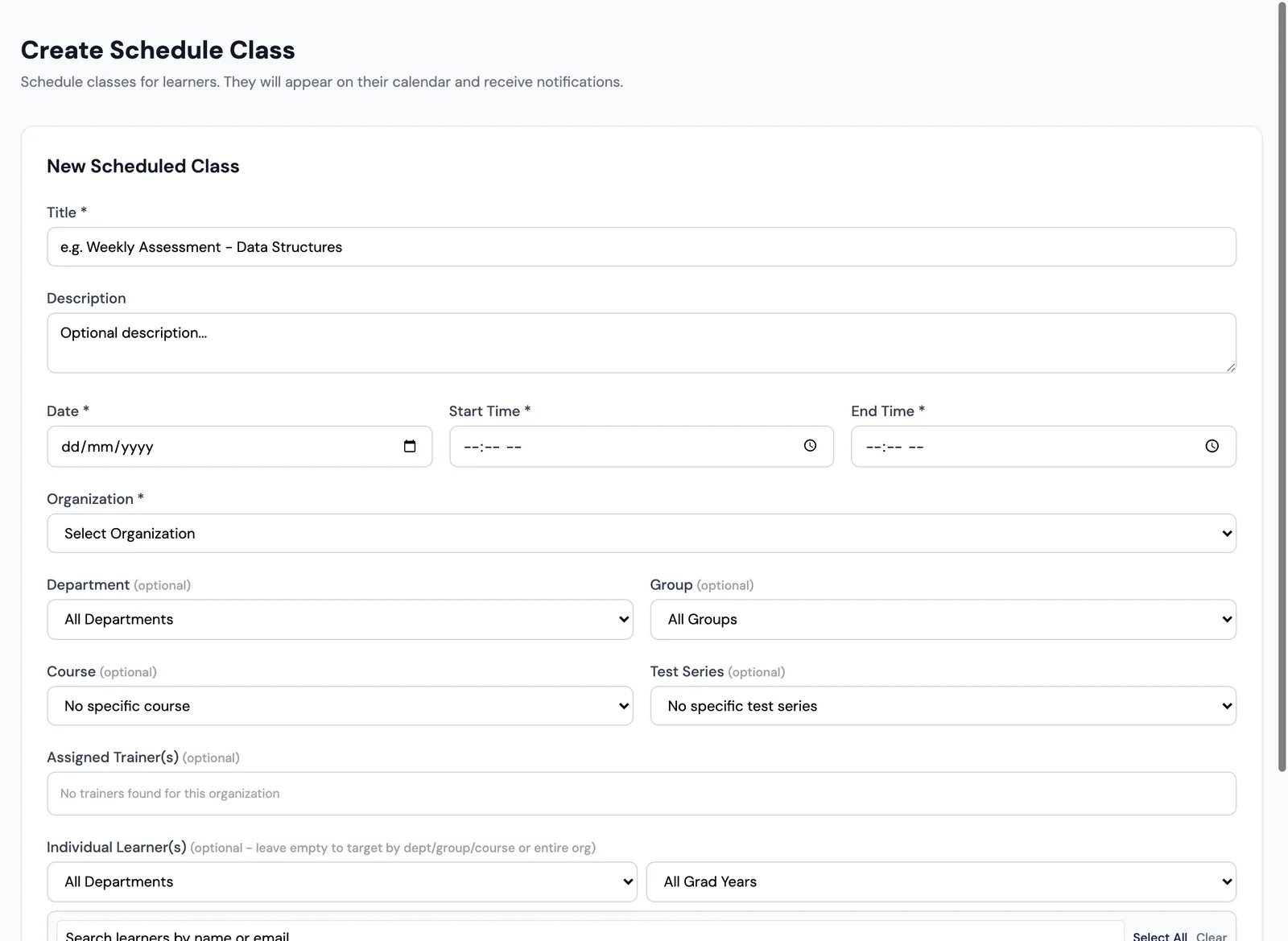Click the End Time clock icon

tap(1212, 446)
